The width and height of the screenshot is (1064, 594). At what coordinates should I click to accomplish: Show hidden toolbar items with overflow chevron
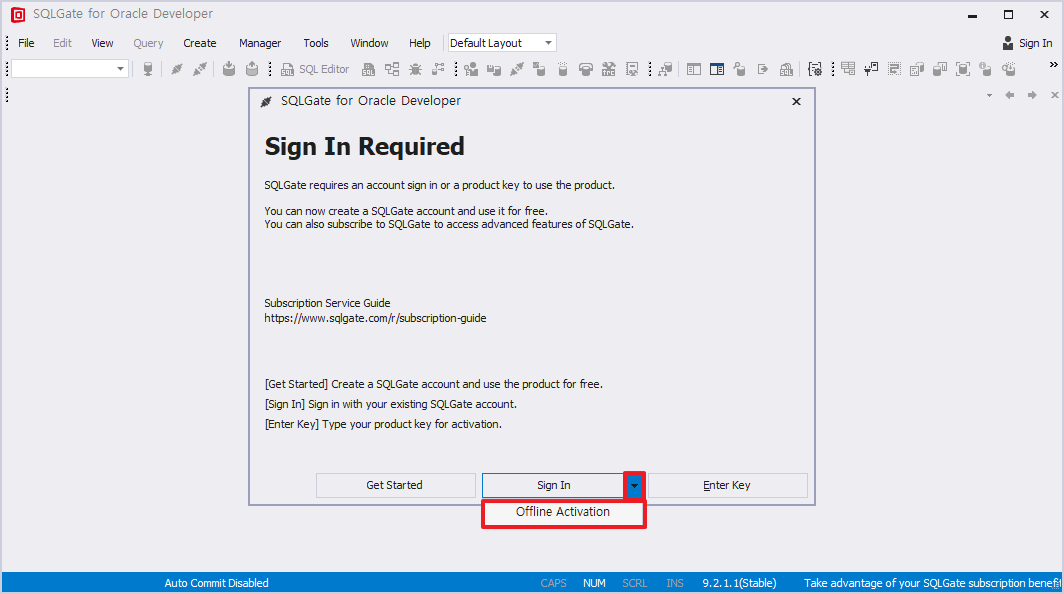(x=1053, y=64)
